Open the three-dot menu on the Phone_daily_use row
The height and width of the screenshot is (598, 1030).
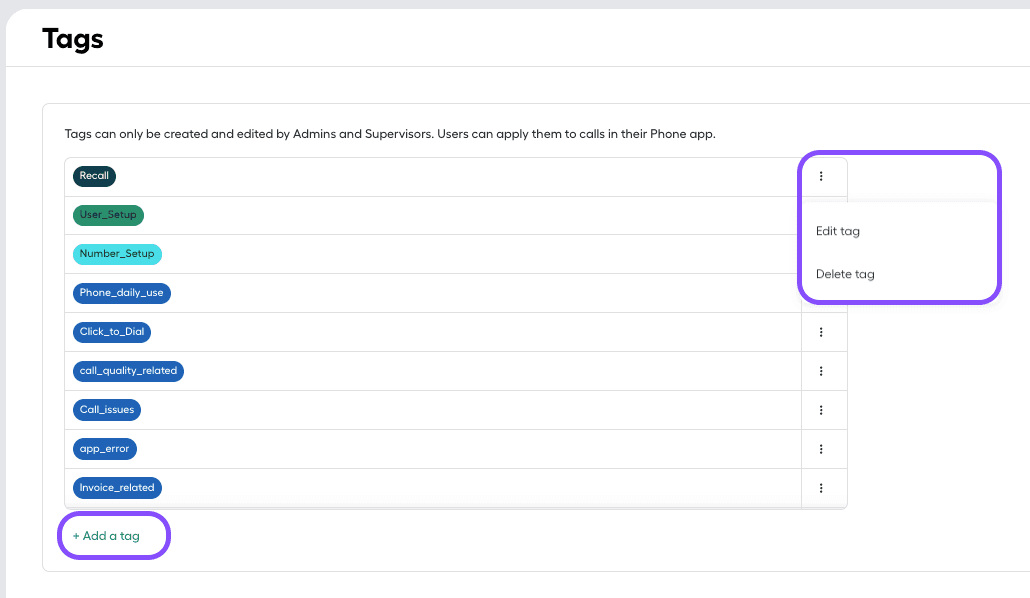822,293
